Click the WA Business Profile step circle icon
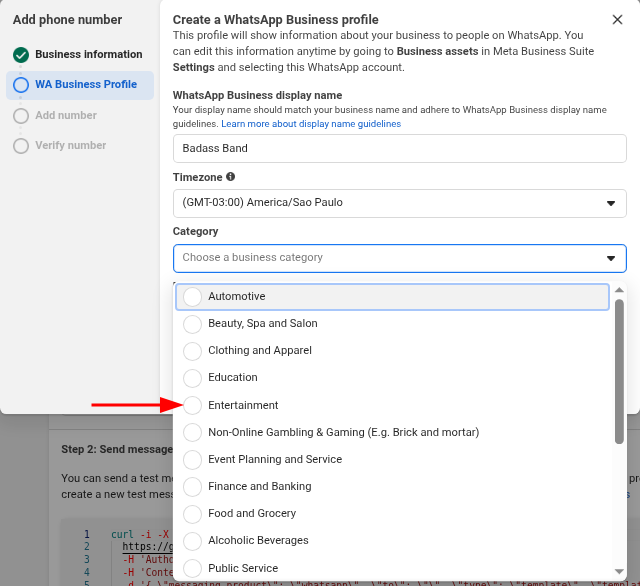The height and width of the screenshot is (586, 640). point(21,85)
